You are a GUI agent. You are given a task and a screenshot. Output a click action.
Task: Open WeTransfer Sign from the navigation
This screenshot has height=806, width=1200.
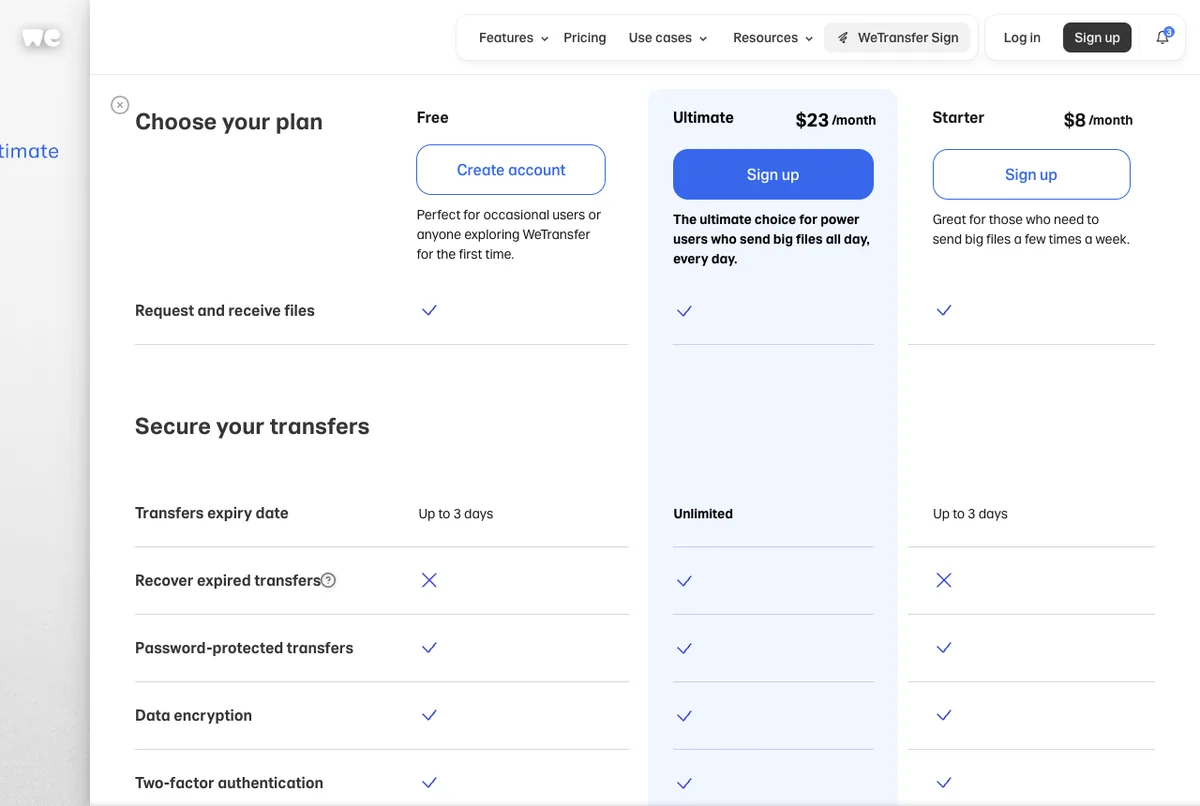[x=897, y=38]
